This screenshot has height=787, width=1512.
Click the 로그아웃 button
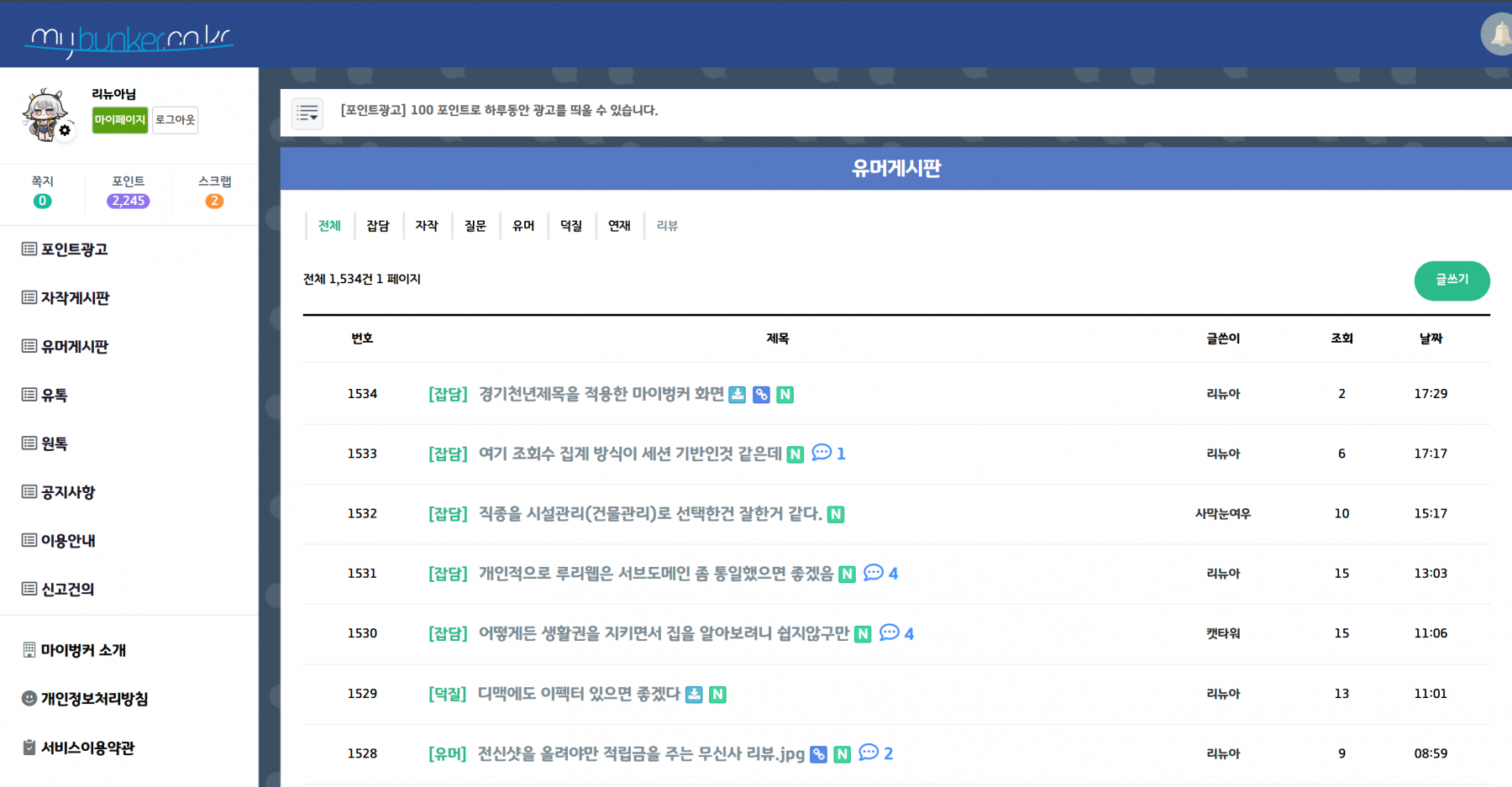tap(175, 120)
